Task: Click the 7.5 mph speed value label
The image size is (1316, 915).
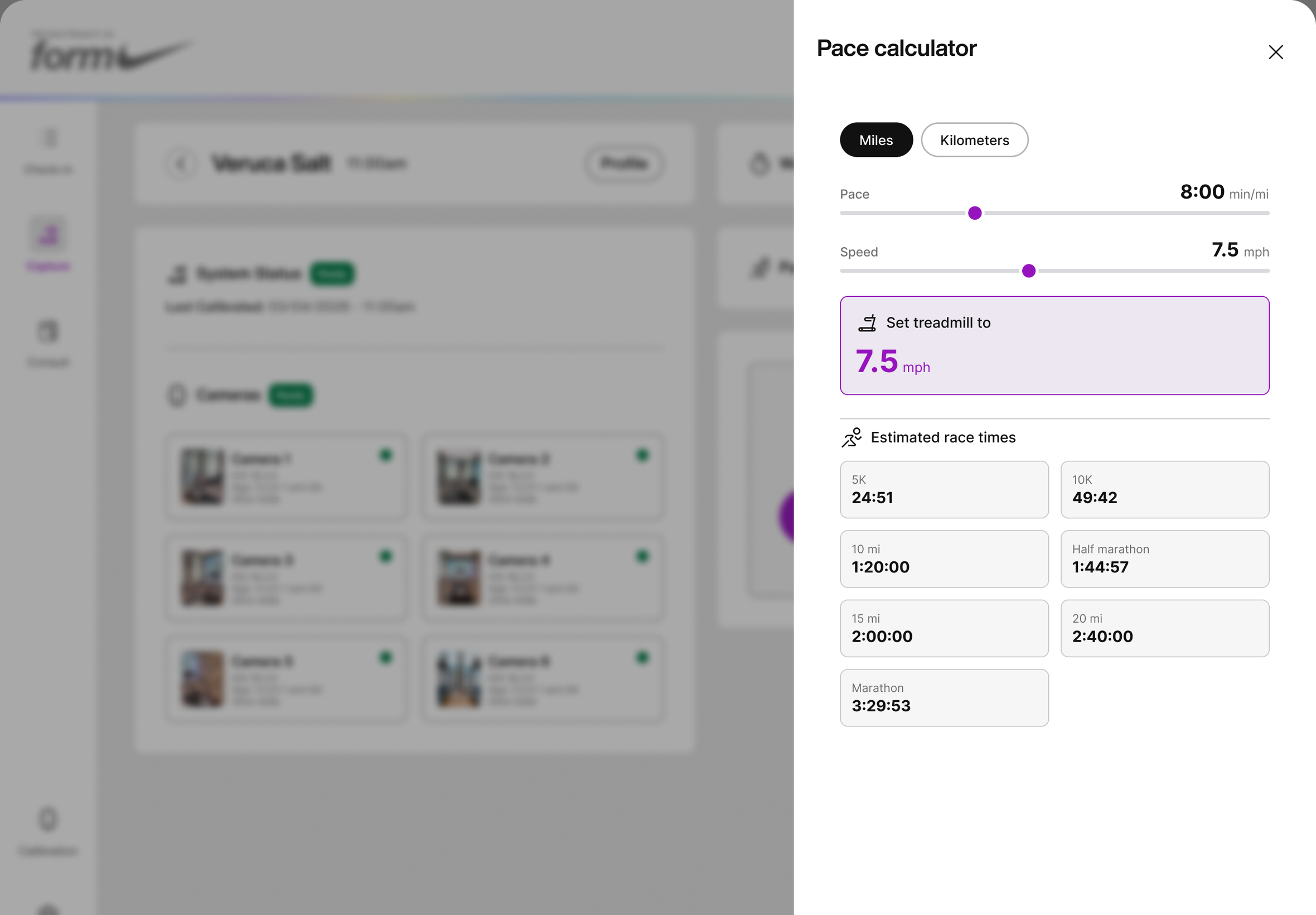Action: click(x=1240, y=250)
